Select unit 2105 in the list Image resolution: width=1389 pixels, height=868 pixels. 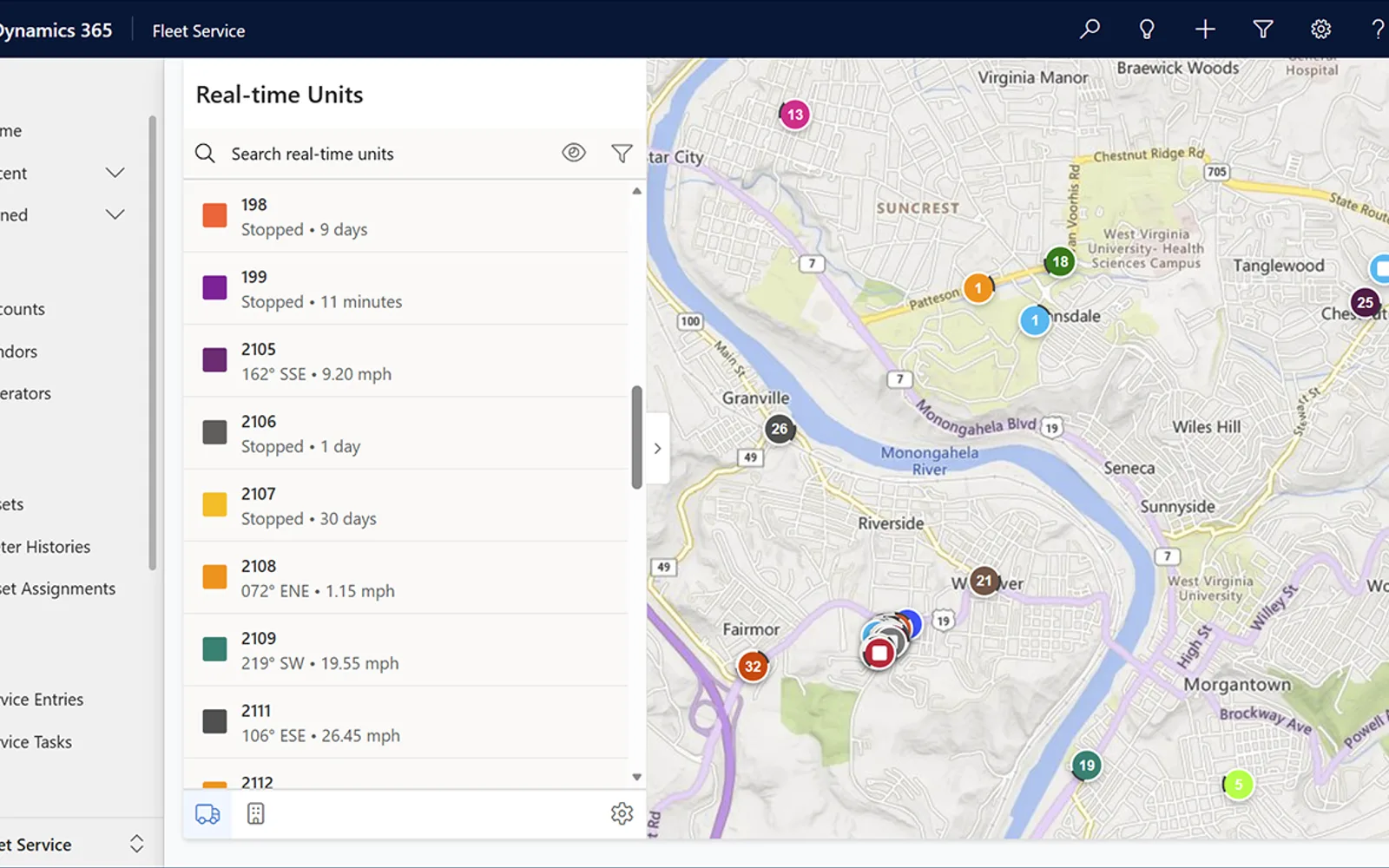[406, 361]
